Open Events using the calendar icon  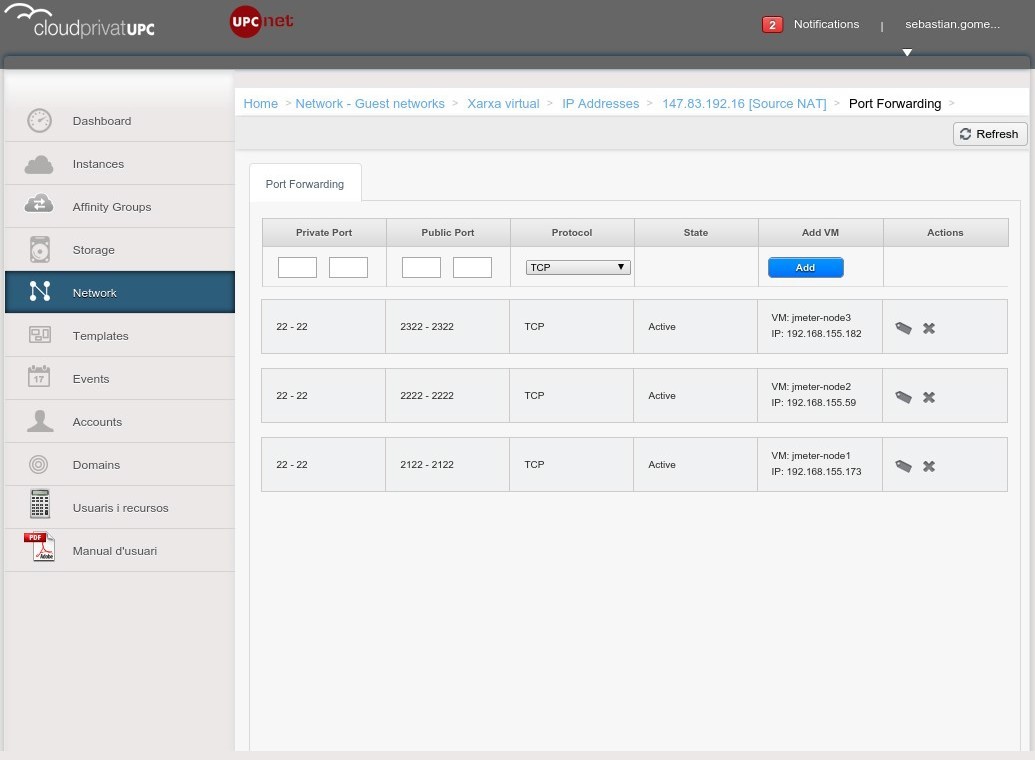39,378
